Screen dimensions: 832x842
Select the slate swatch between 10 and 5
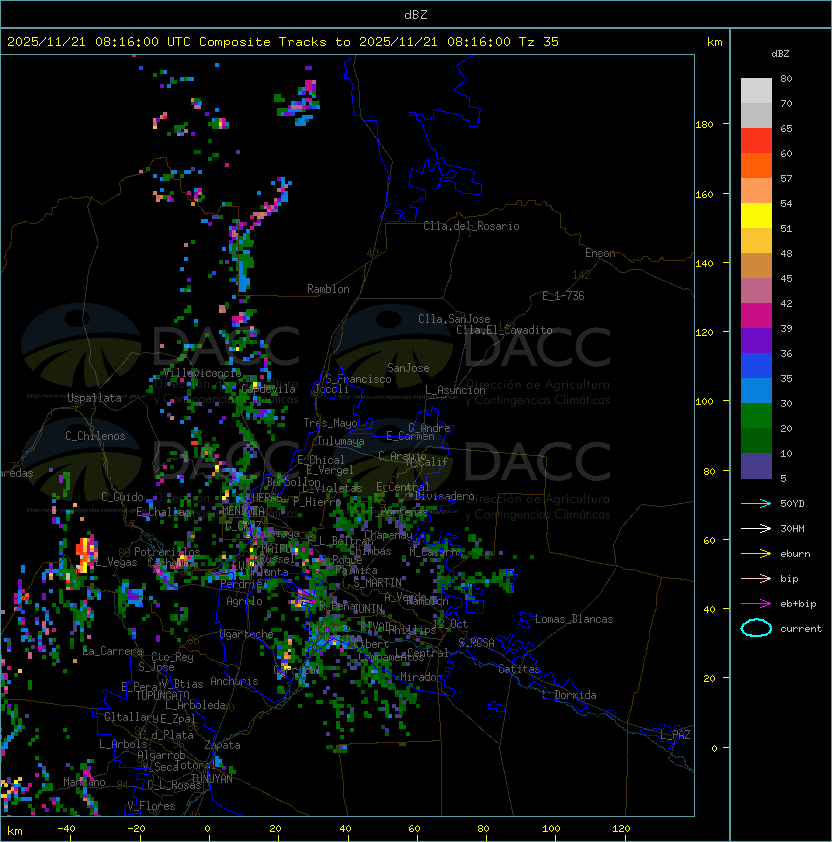(756, 466)
